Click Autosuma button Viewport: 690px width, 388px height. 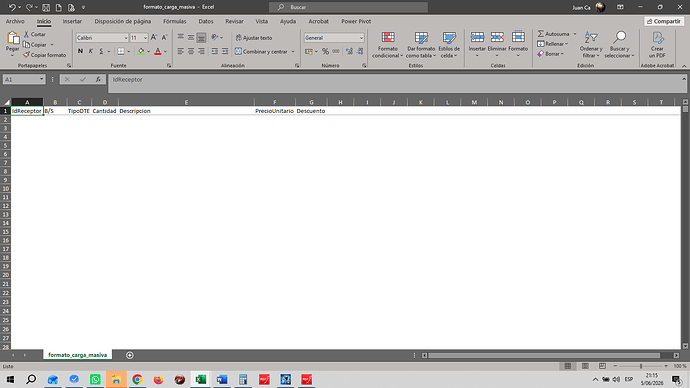(x=553, y=34)
